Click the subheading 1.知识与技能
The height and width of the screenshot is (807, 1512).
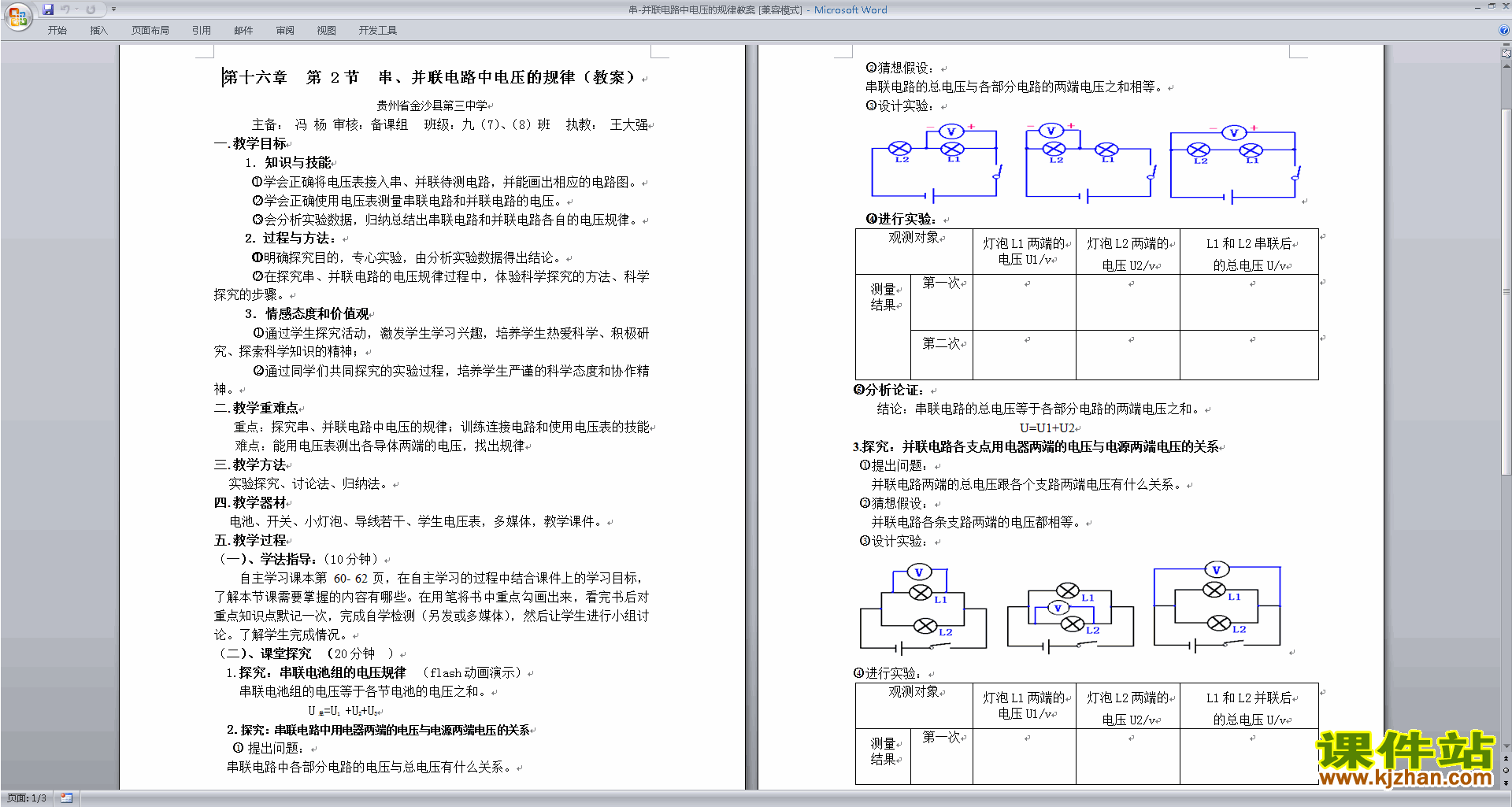[288, 162]
